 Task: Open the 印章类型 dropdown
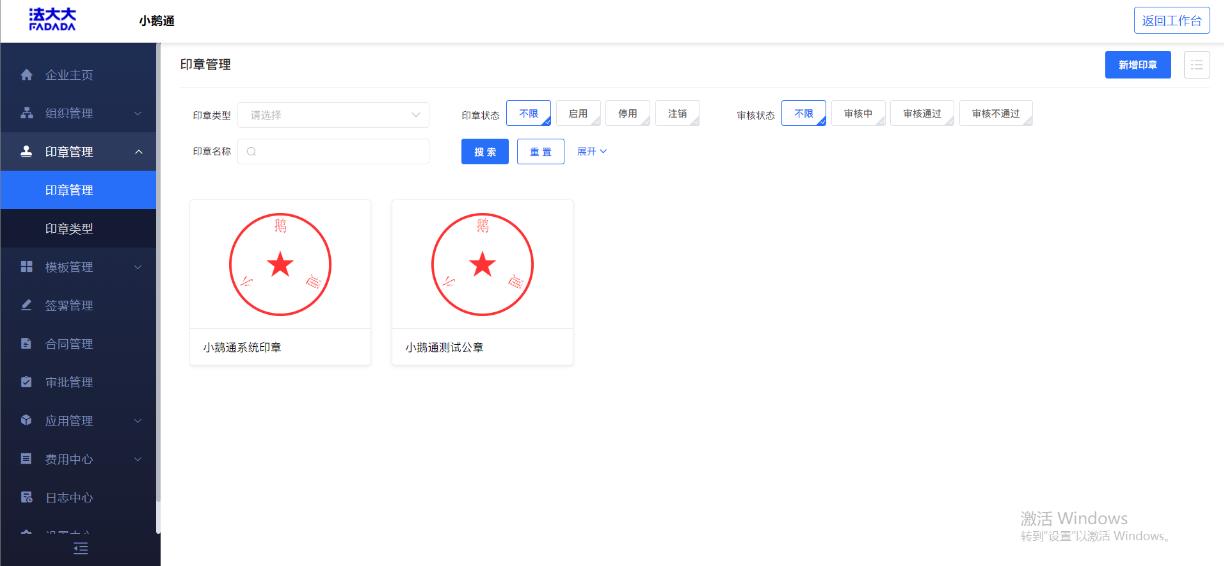coord(333,115)
